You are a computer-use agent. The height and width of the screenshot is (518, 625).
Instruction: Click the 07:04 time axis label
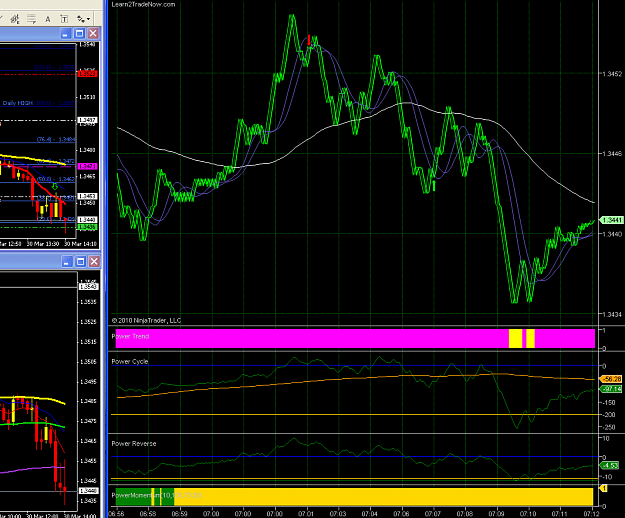point(369,514)
